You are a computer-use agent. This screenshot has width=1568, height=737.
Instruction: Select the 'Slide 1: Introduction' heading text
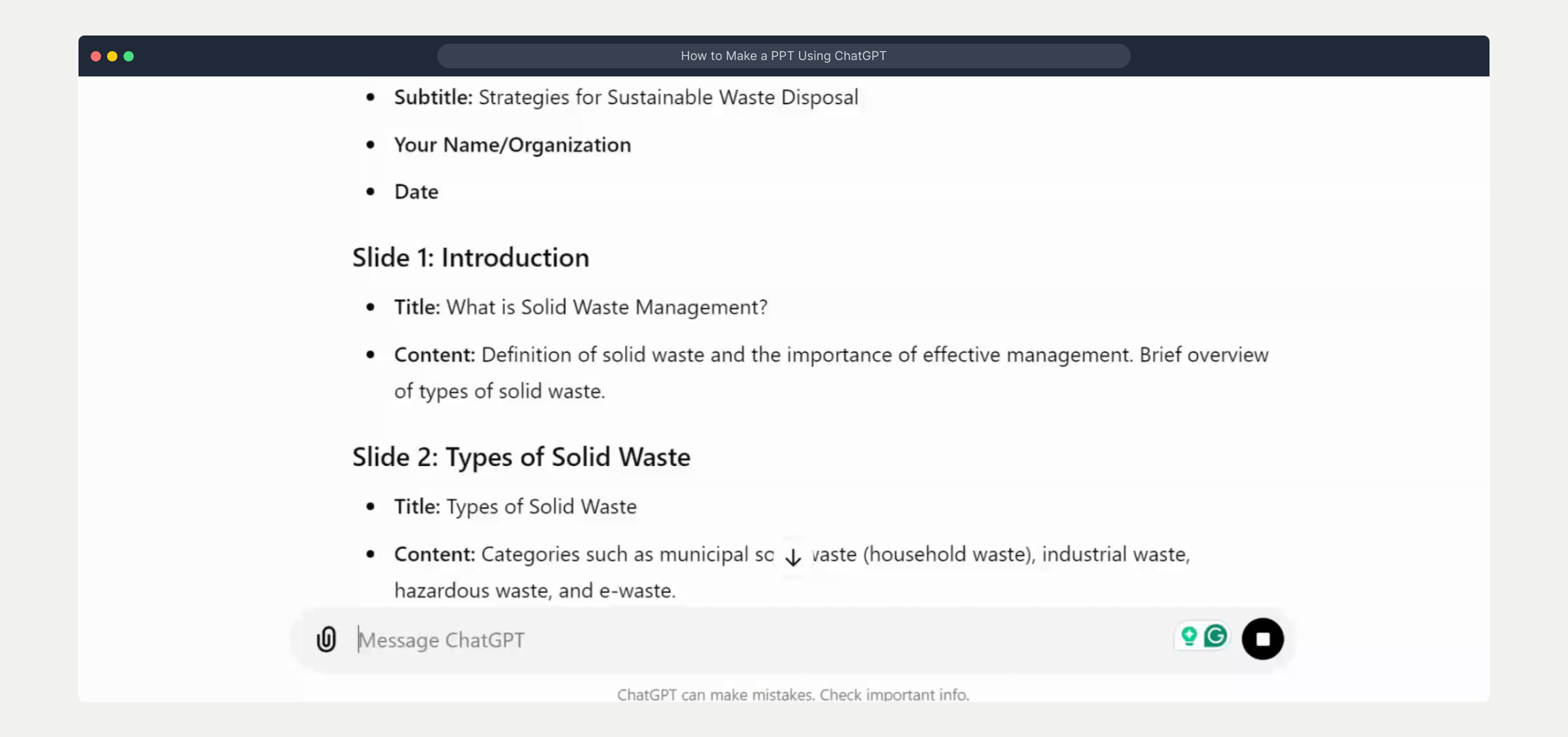471,258
